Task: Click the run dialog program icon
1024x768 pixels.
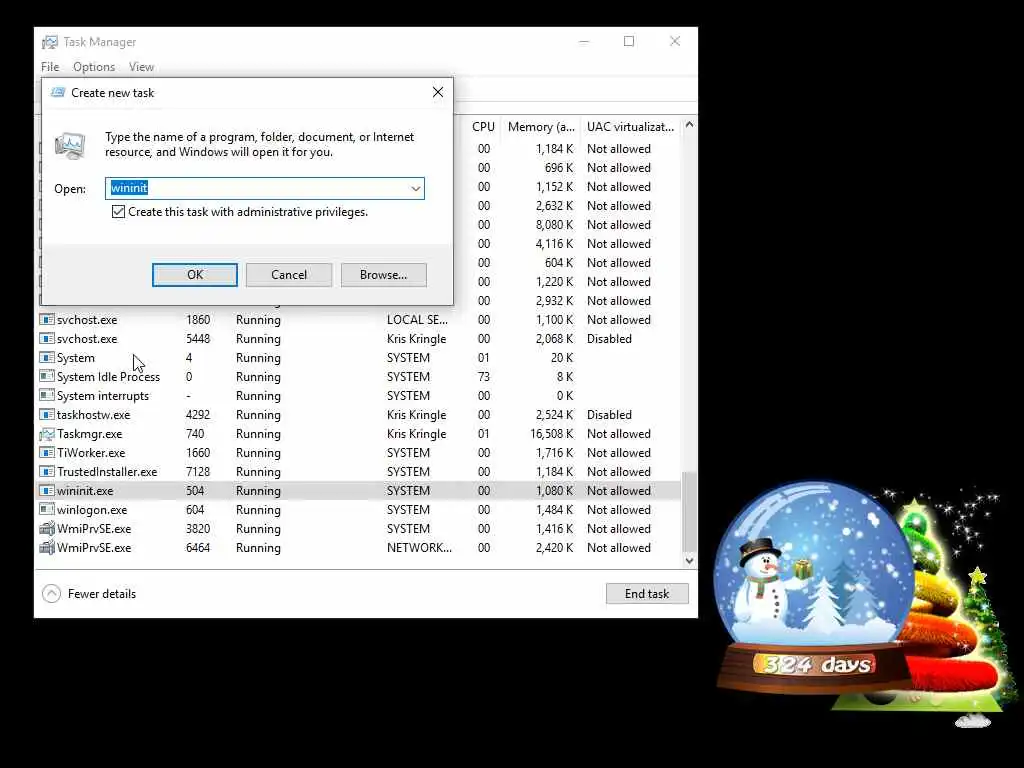Action: point(70,146)
